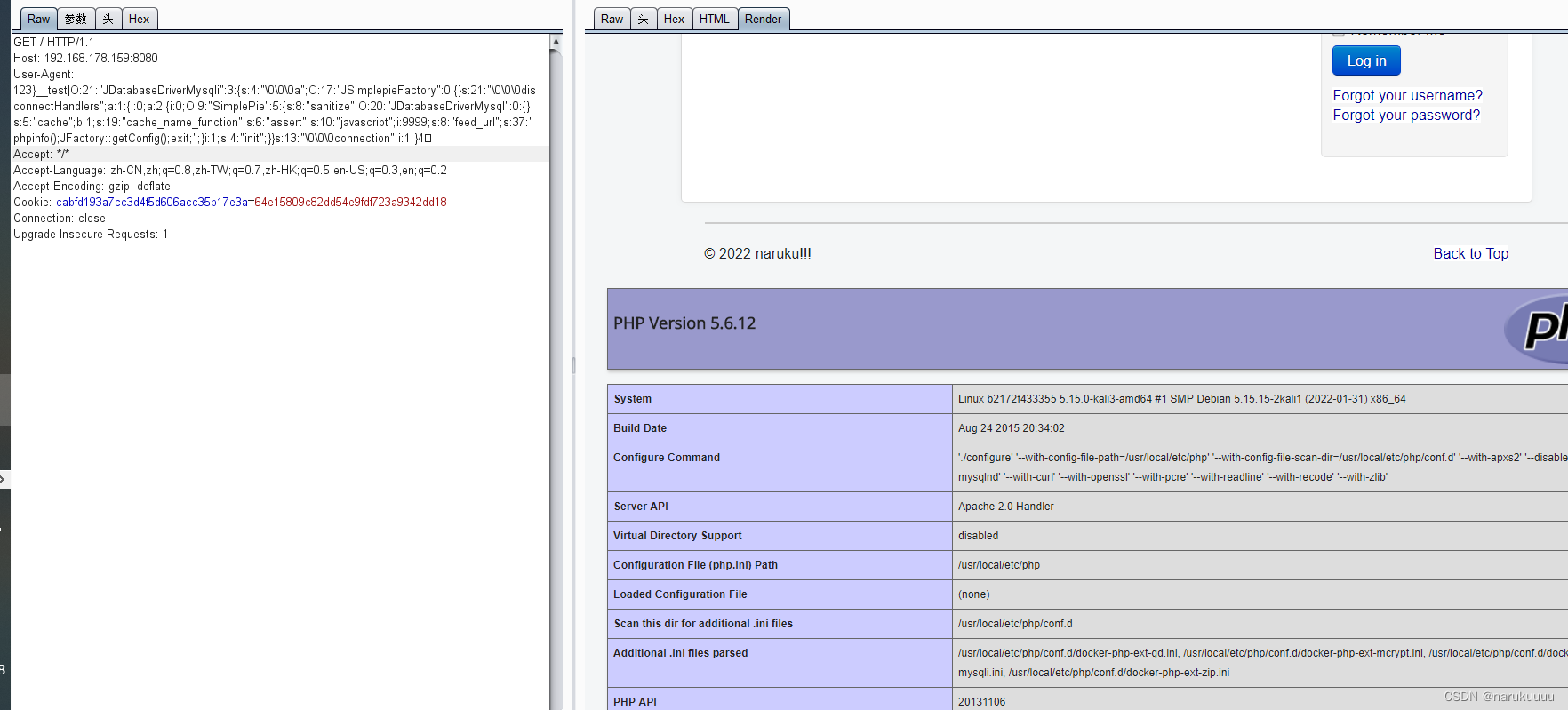The width and height of the screenshot is (1568, 710).
Task: Click the divider between request and response panes
Action: pyautogui.click(x=573, y=364)
